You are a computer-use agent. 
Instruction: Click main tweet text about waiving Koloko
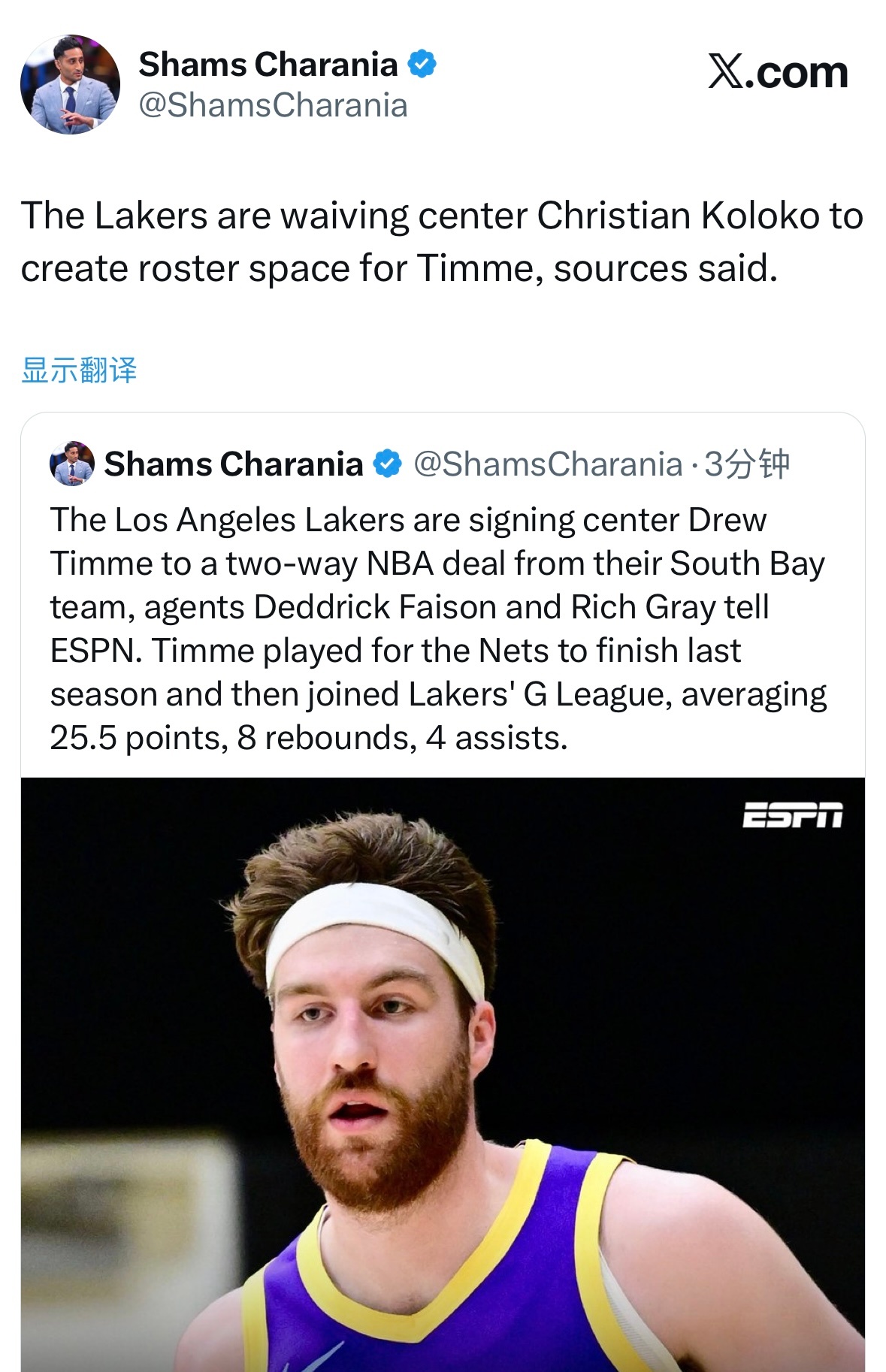pyautogui.click(x=442, y=242)
